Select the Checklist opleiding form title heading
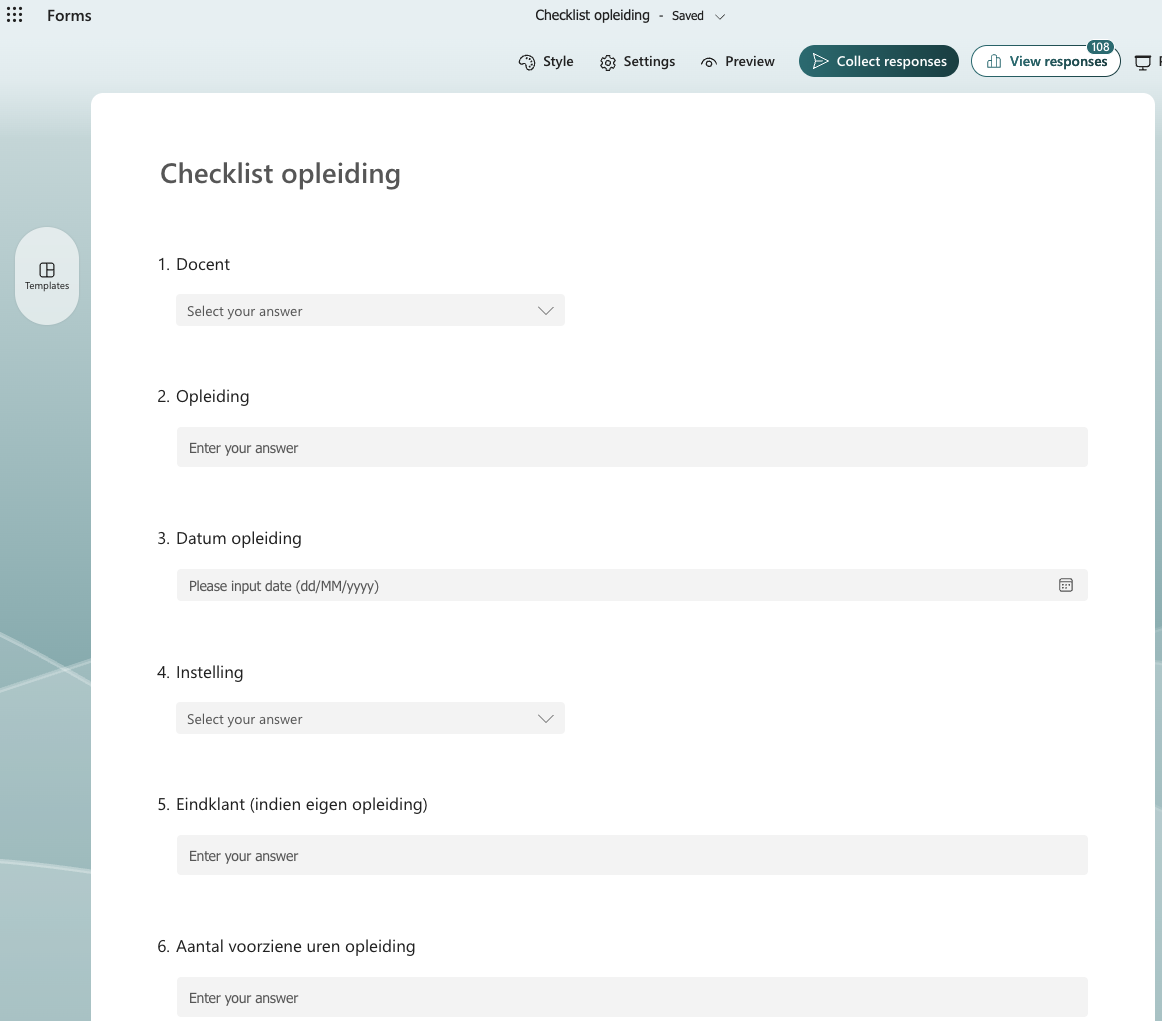Screen dimensions: 1162x1021 coord(280,174)
